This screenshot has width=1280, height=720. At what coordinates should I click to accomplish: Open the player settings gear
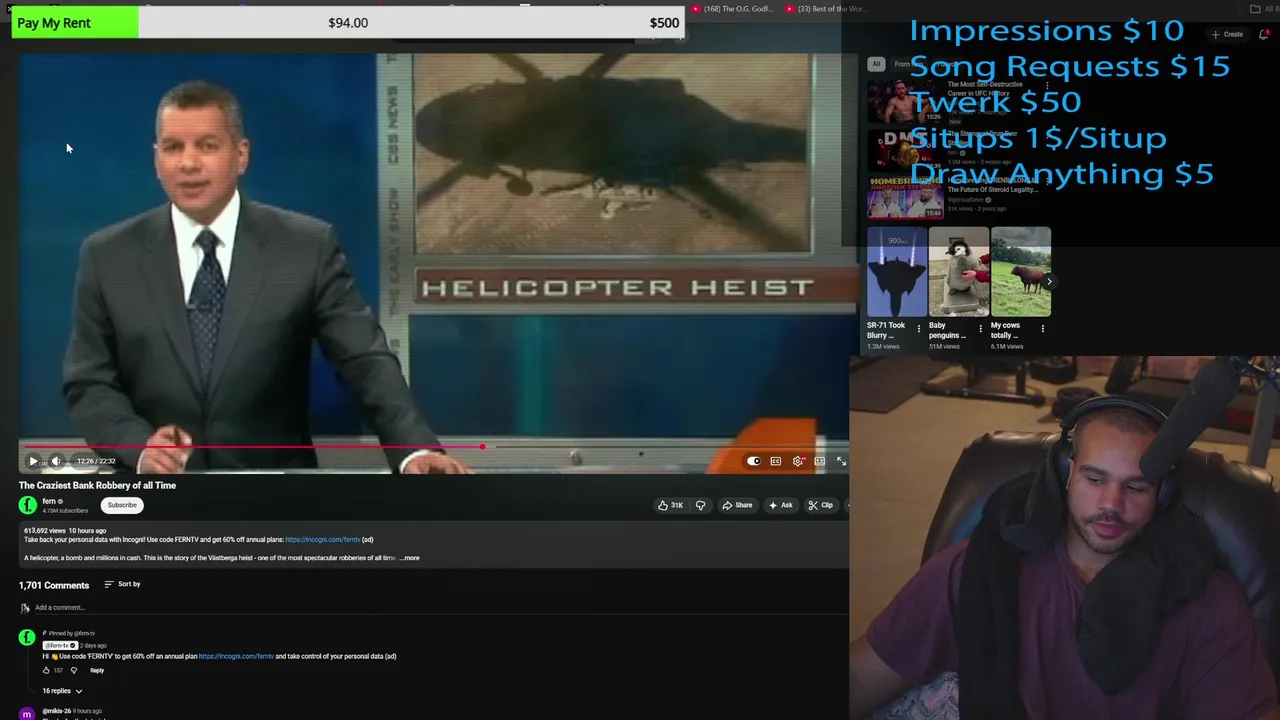coord(798,461)
